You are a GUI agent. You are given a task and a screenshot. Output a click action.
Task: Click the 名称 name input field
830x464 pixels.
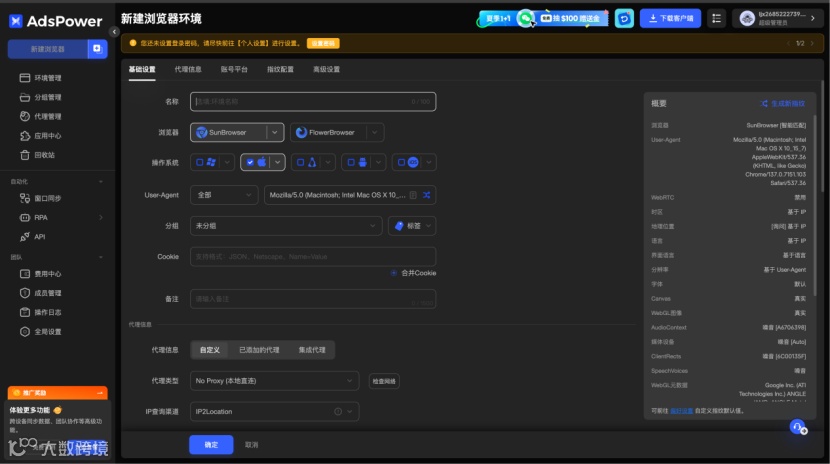(x=313, y=102)
